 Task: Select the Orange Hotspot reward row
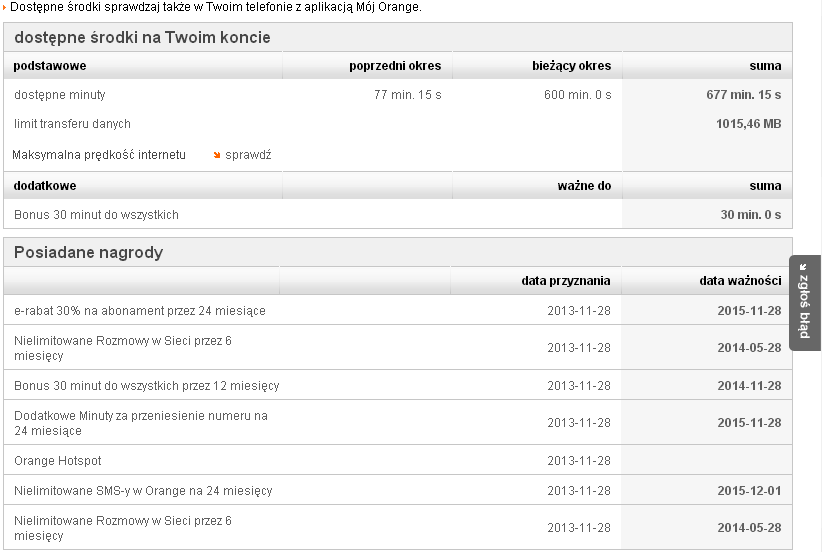tap(58, 461)
